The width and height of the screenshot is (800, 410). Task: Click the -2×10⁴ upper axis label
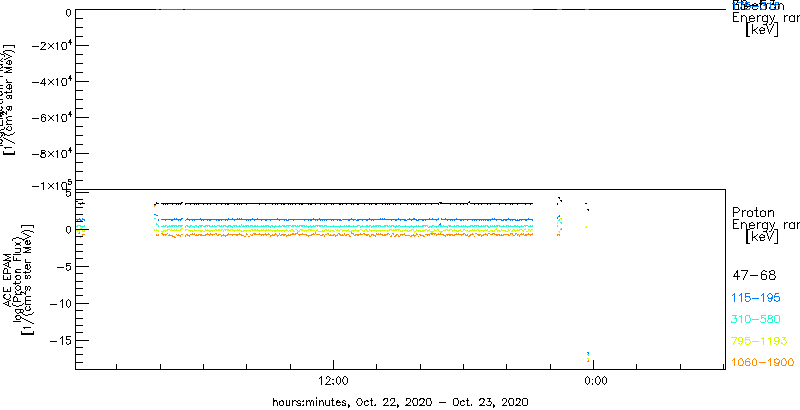53,45
